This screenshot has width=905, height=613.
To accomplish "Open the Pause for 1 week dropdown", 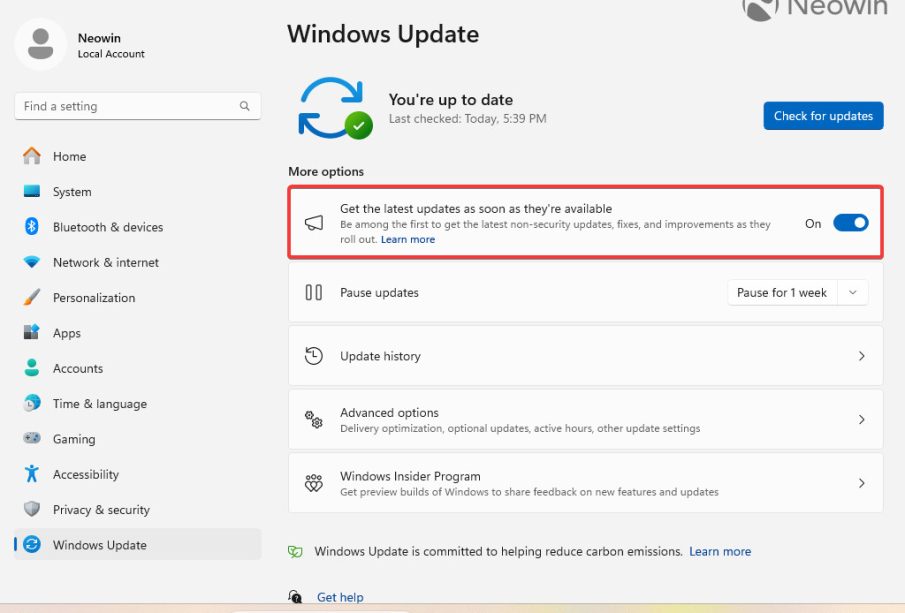I will click(797, 293).
